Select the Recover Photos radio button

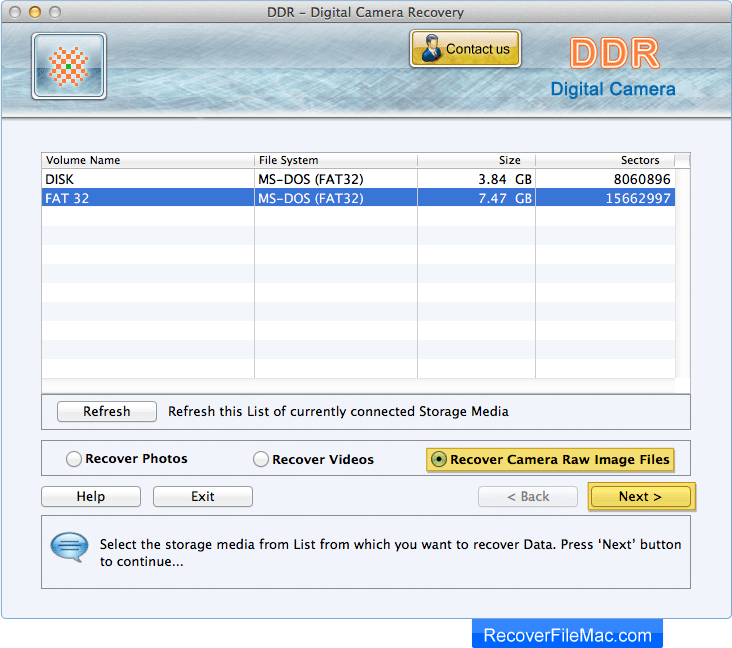[x=74, y=459]
